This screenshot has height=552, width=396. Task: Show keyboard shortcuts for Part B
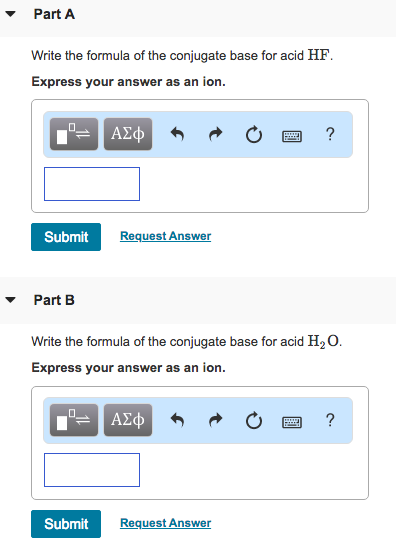coord(292,422)
